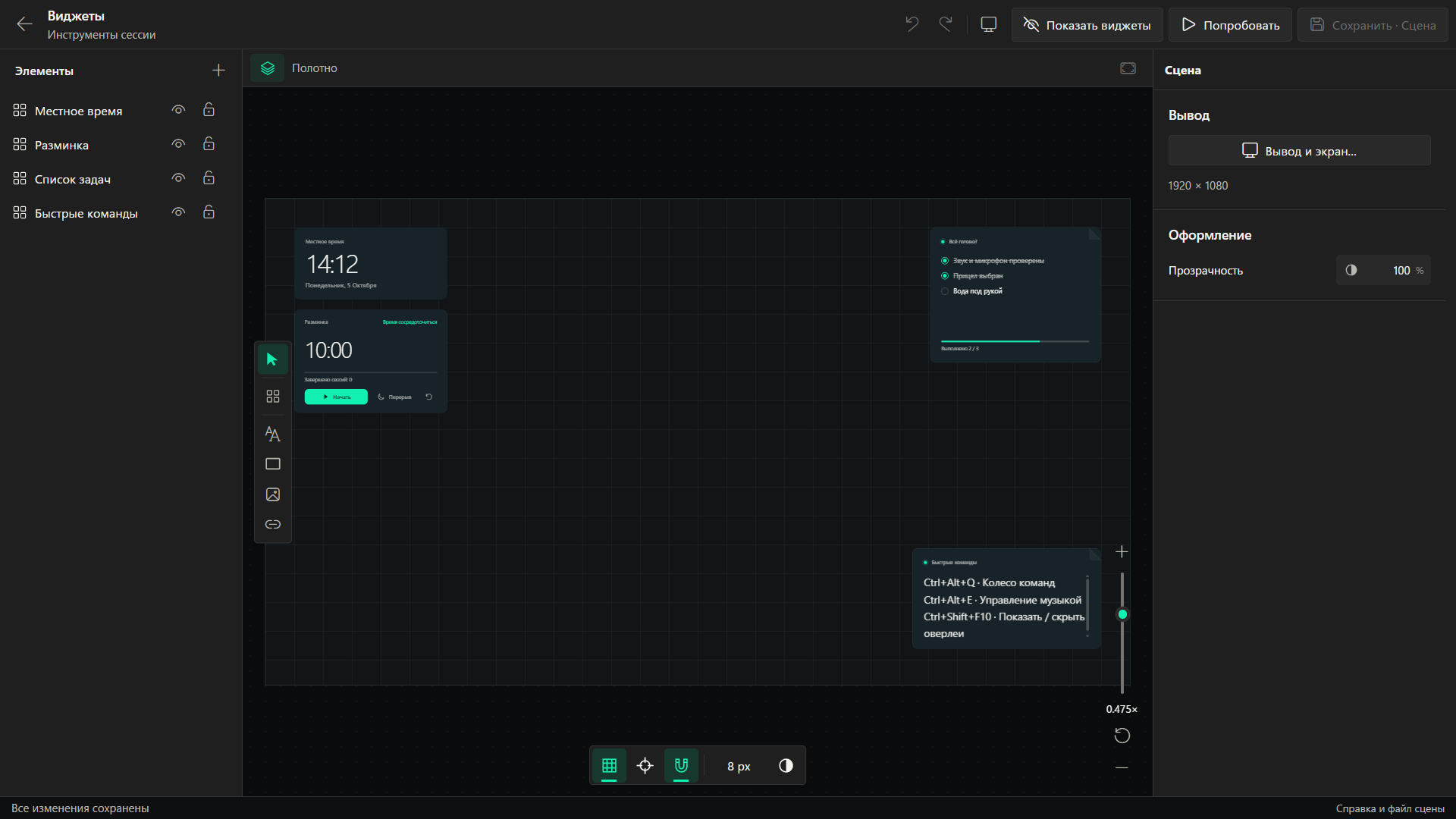Image resolution: width=1456 pixels, height=819 pixels.
Task: Select the pointer selection tool
Action: 272,359
